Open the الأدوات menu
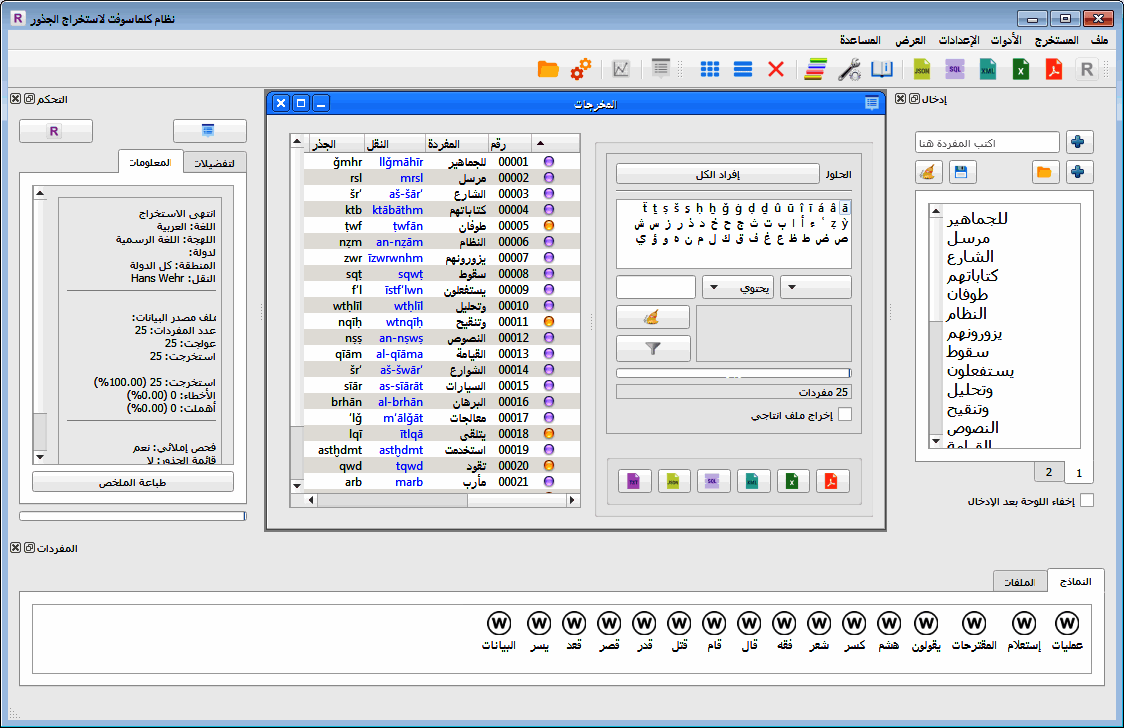The image size is (1124, 728). 1006,40
